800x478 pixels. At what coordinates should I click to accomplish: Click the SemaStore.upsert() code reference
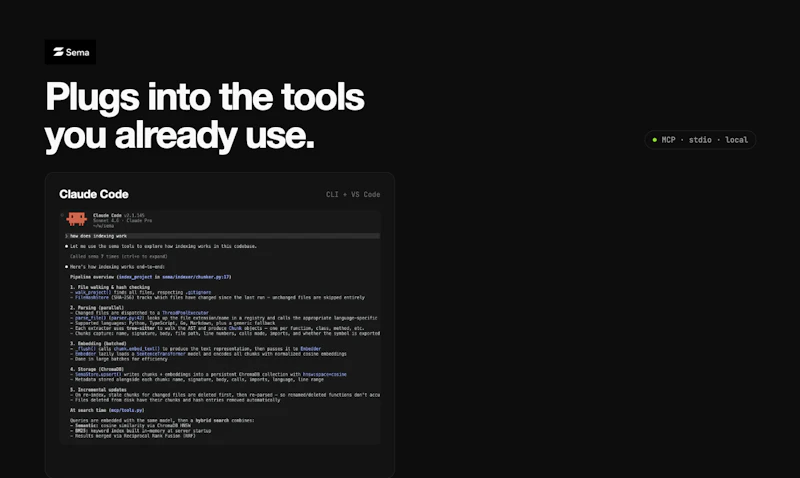coord(98,374)
